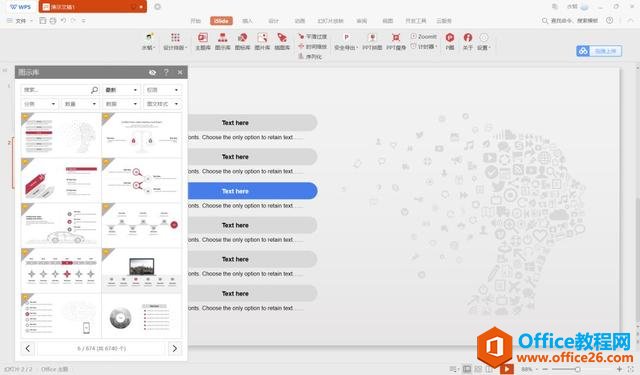Open the 主题库 theme library icon
The width and height of the screenshot is (640, 375).
[x=203, y=42]
